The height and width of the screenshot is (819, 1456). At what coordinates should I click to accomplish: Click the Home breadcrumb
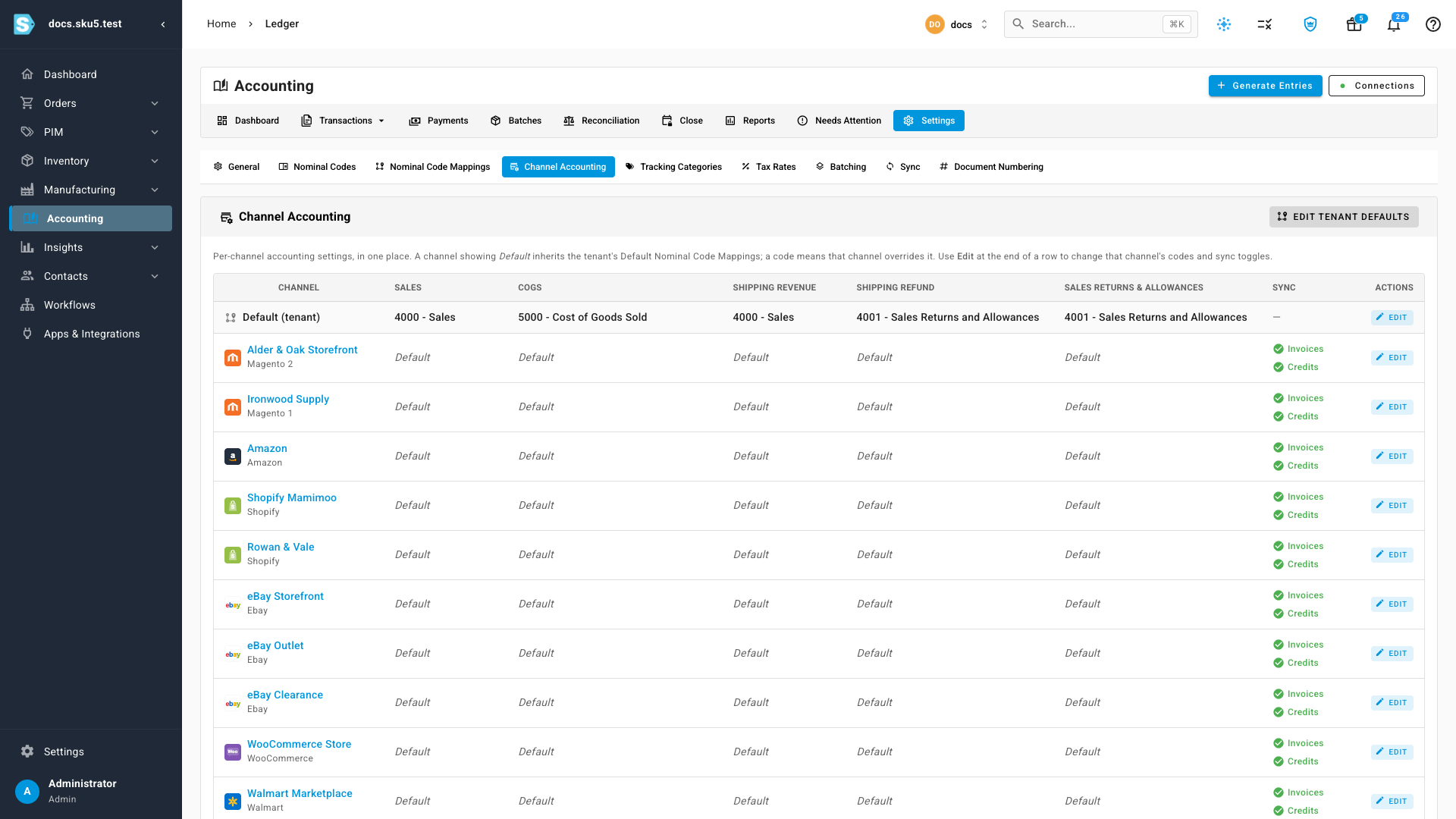[221, 24]
